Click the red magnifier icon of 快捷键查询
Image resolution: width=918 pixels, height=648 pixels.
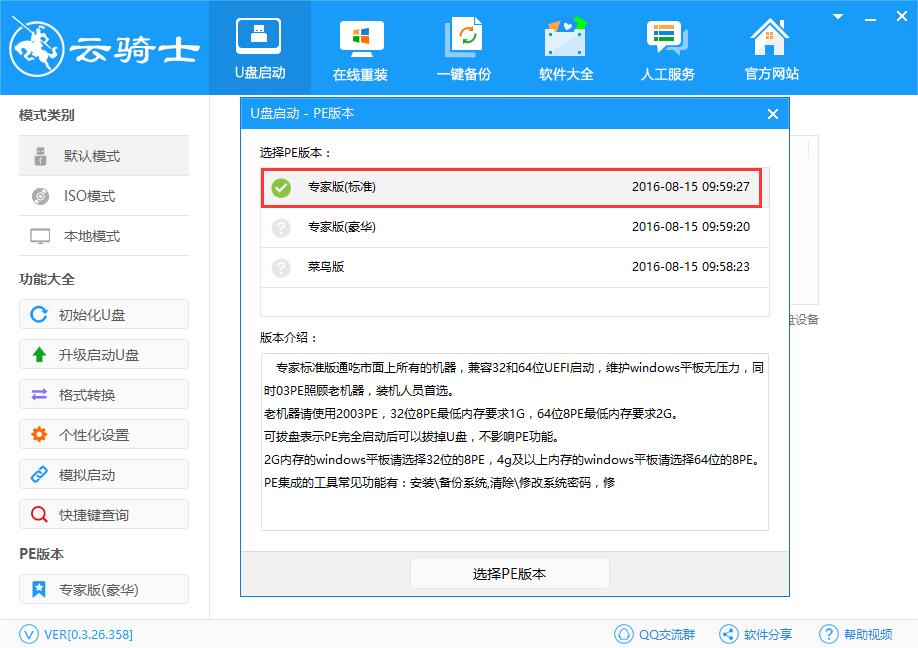click(x=39, y=514)
